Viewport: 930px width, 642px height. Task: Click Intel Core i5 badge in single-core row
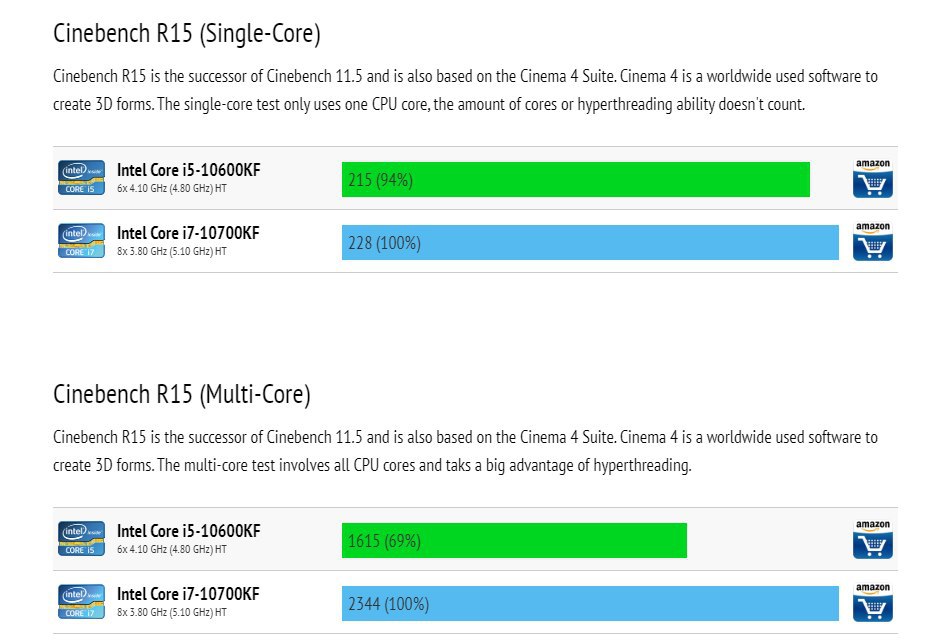click(x=81, y=178)
